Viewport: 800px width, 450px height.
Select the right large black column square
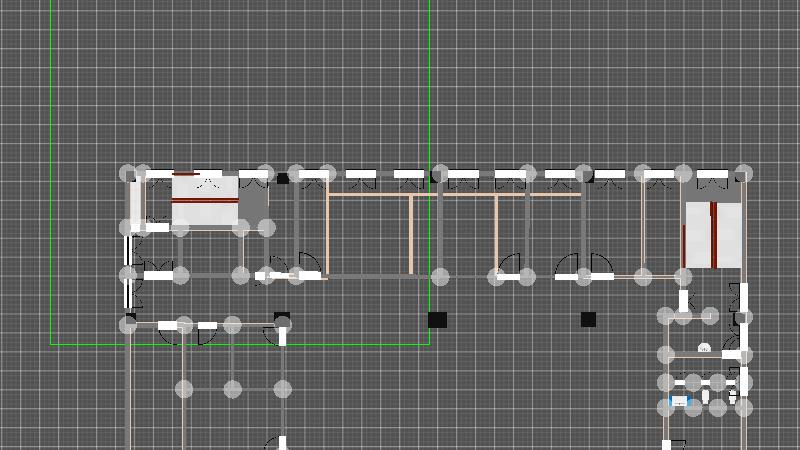(x=588, y=319)
